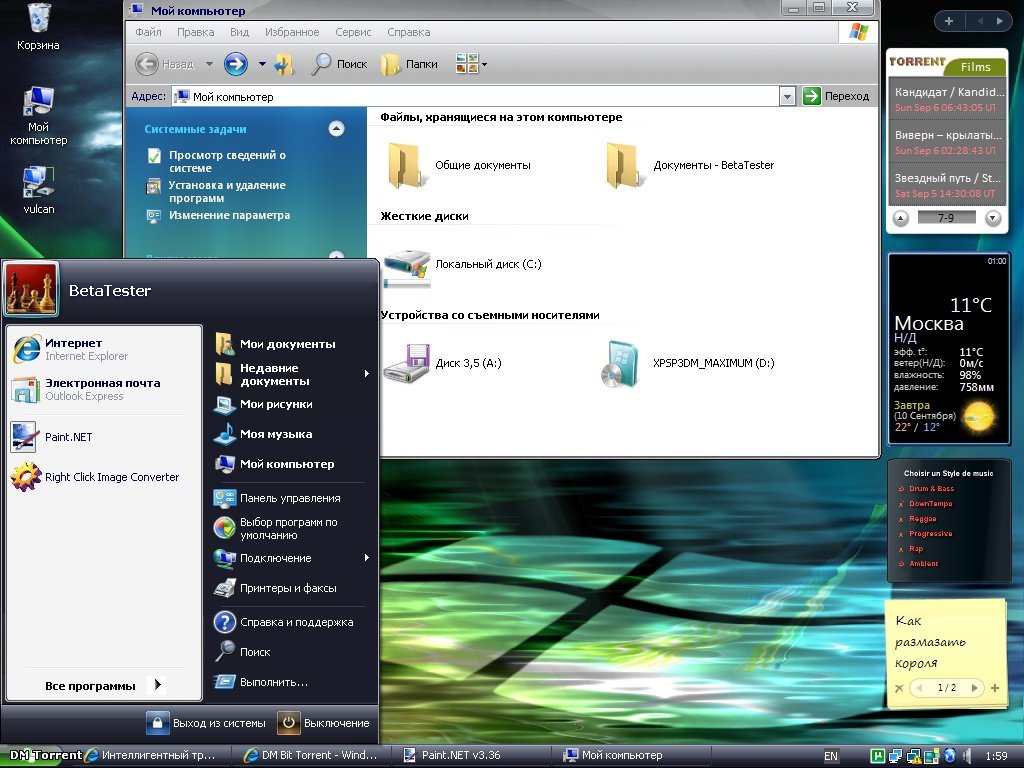Open the Справка menu in Explorer

tap(408, 32)
